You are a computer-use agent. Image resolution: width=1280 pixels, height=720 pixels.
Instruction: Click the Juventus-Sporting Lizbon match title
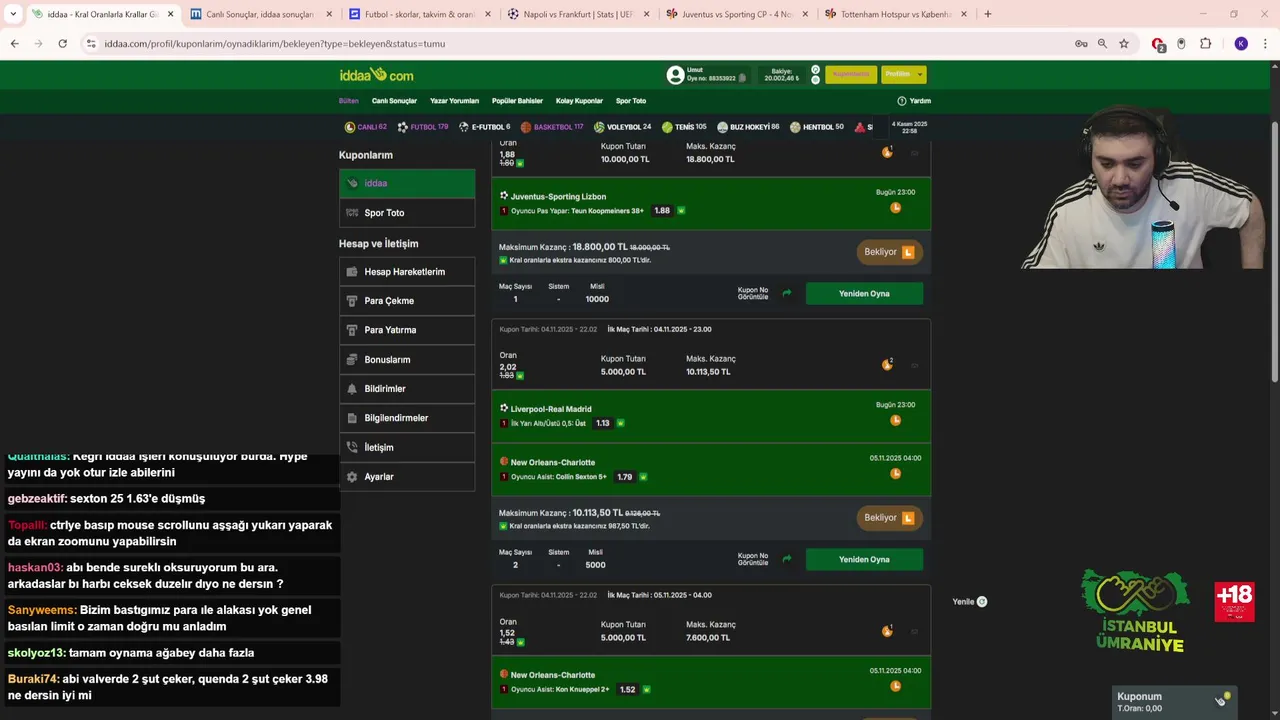558,196
